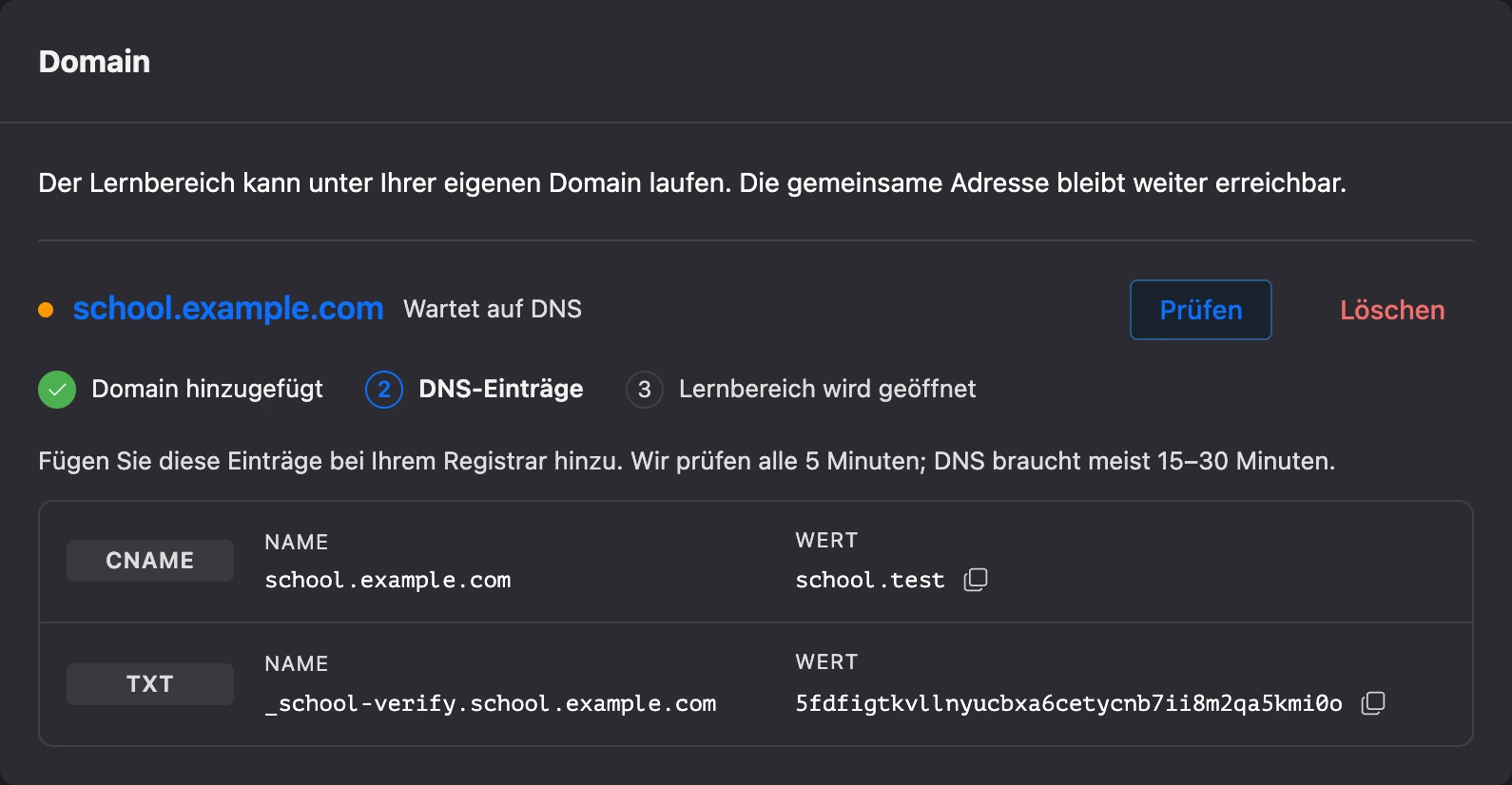Click the CNAME name school.example.com
The height and width of the screenshot is (785, 1512).
tap(388, 580)
